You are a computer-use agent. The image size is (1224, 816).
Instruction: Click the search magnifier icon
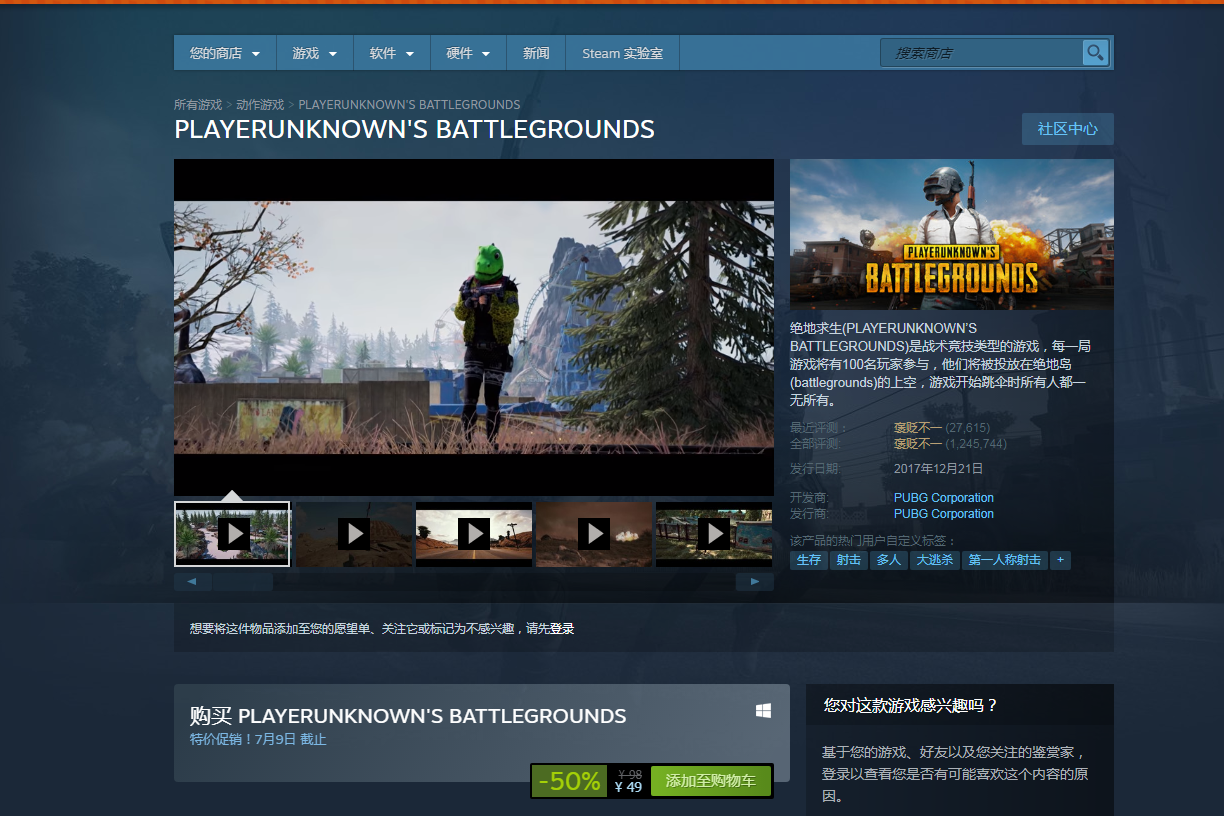pos(1095,53)
